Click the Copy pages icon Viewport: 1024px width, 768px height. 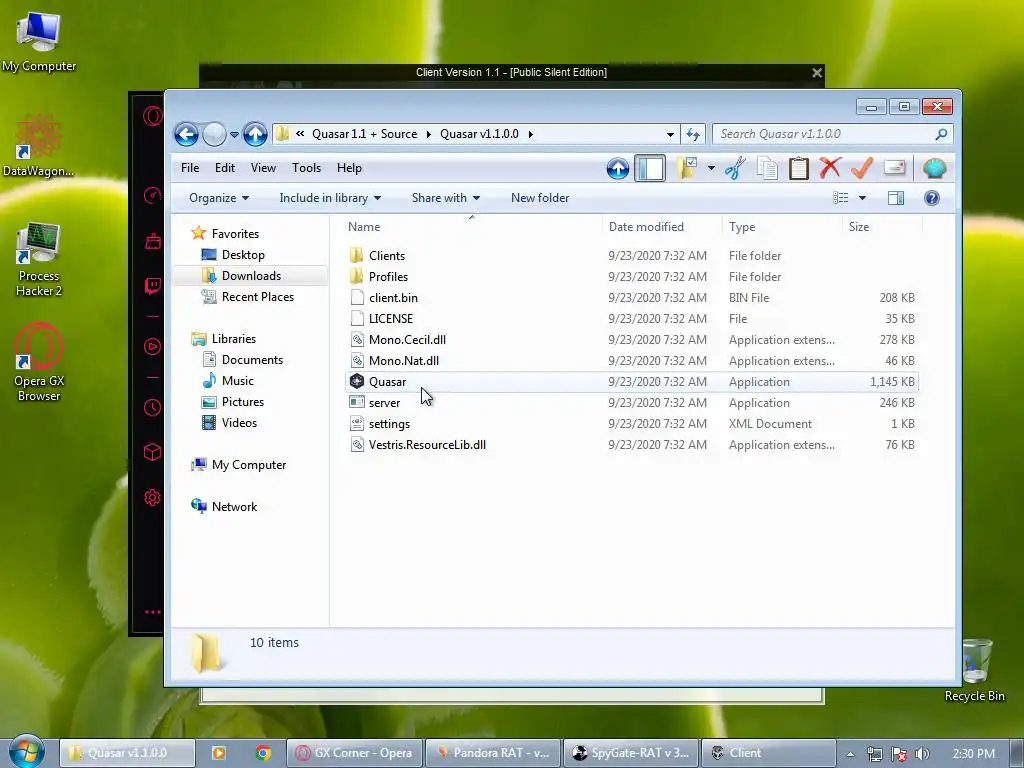coord(767,168)
